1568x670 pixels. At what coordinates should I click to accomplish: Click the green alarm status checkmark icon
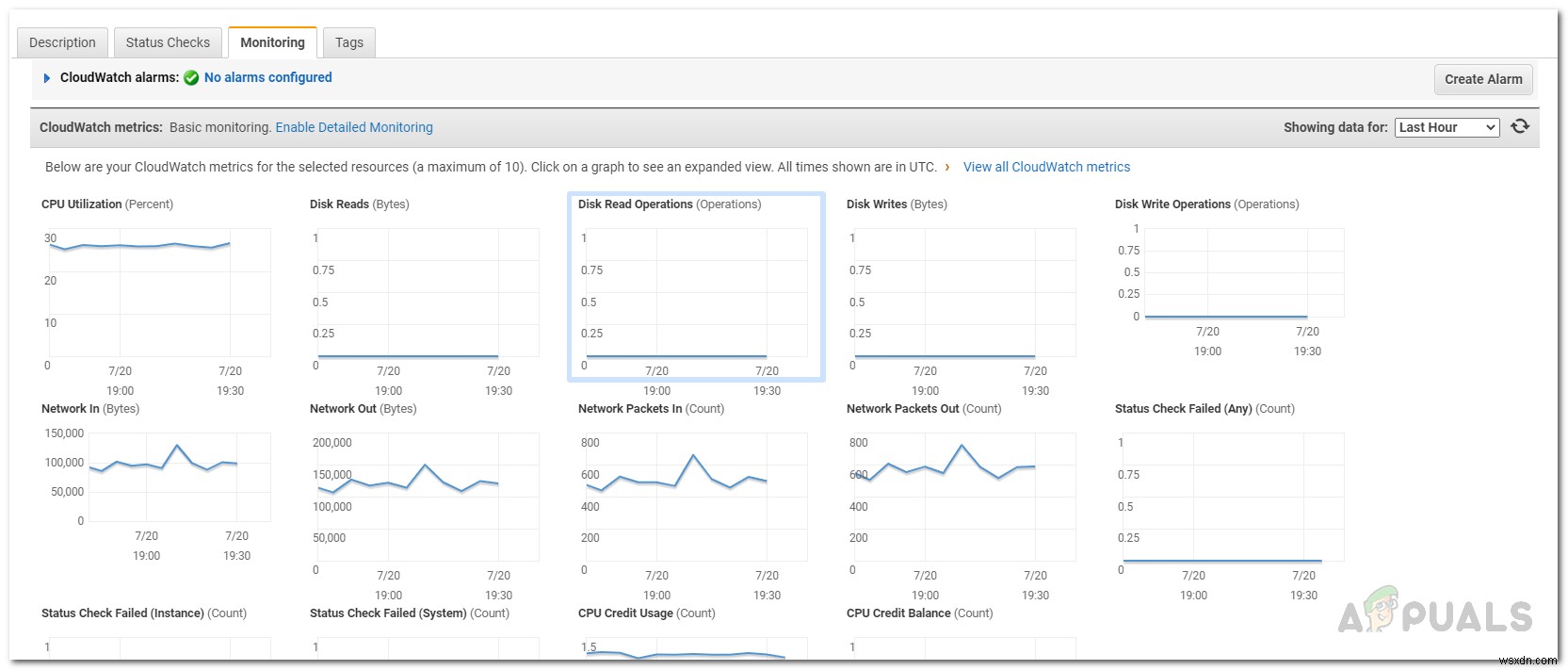[x=191, y=78]
